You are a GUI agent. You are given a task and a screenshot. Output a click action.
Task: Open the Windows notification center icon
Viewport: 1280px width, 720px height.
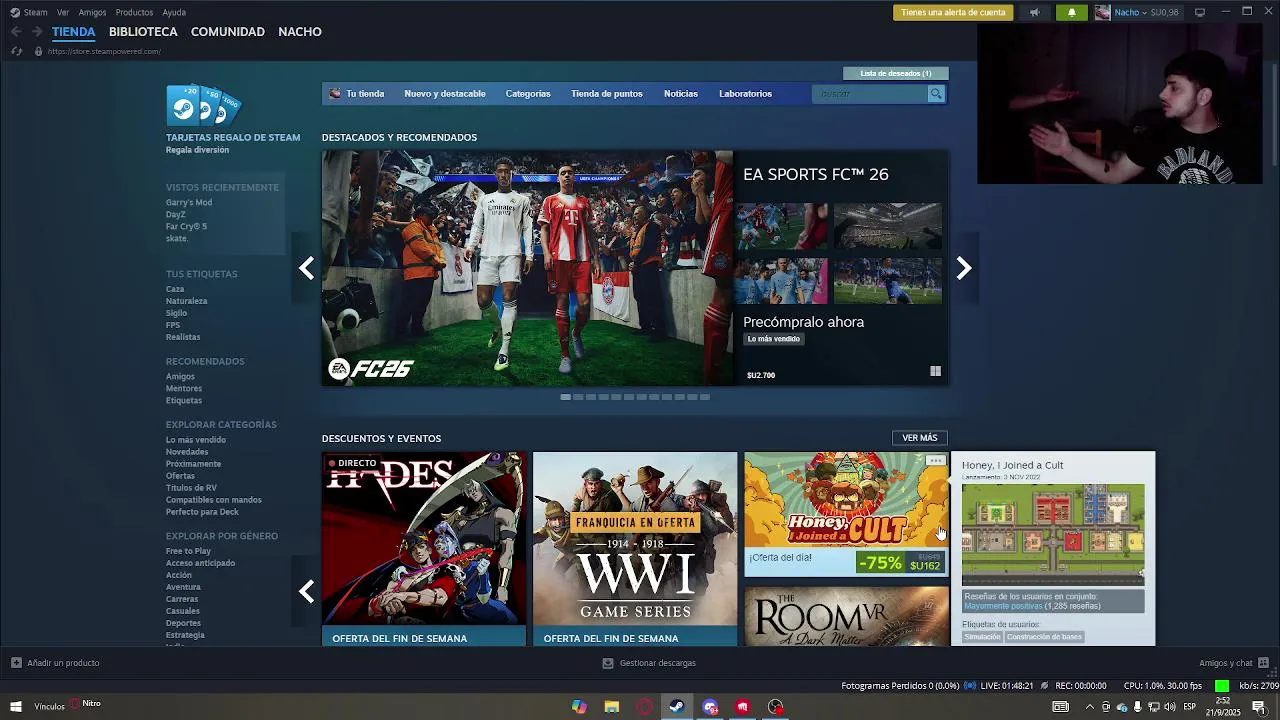(1259, 707)
